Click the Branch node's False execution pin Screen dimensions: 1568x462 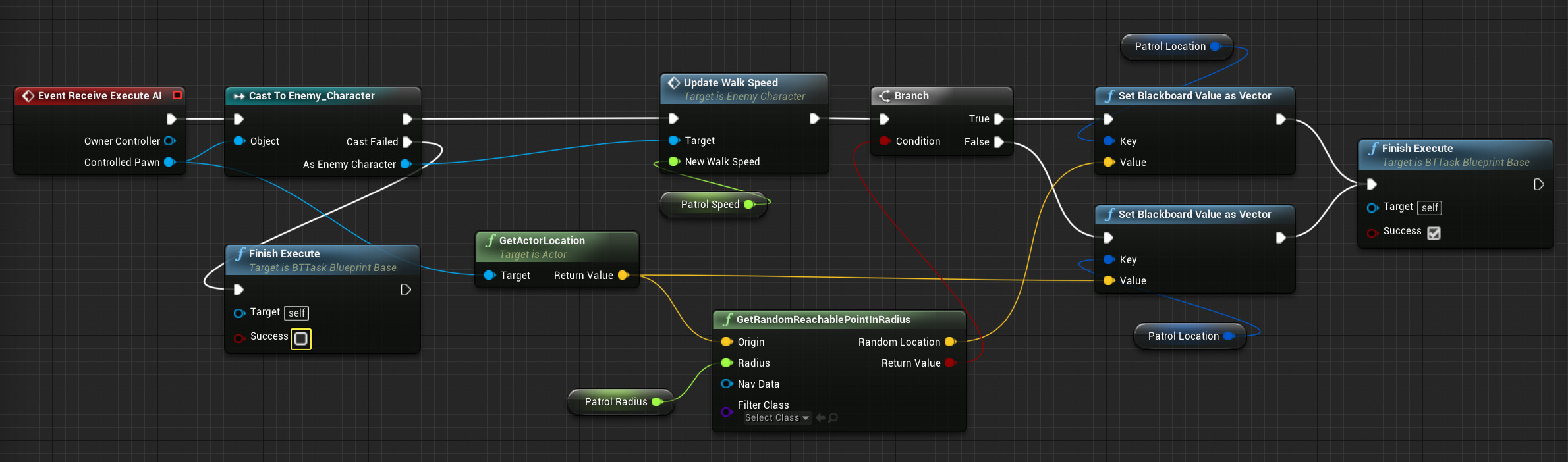[999, 141]
